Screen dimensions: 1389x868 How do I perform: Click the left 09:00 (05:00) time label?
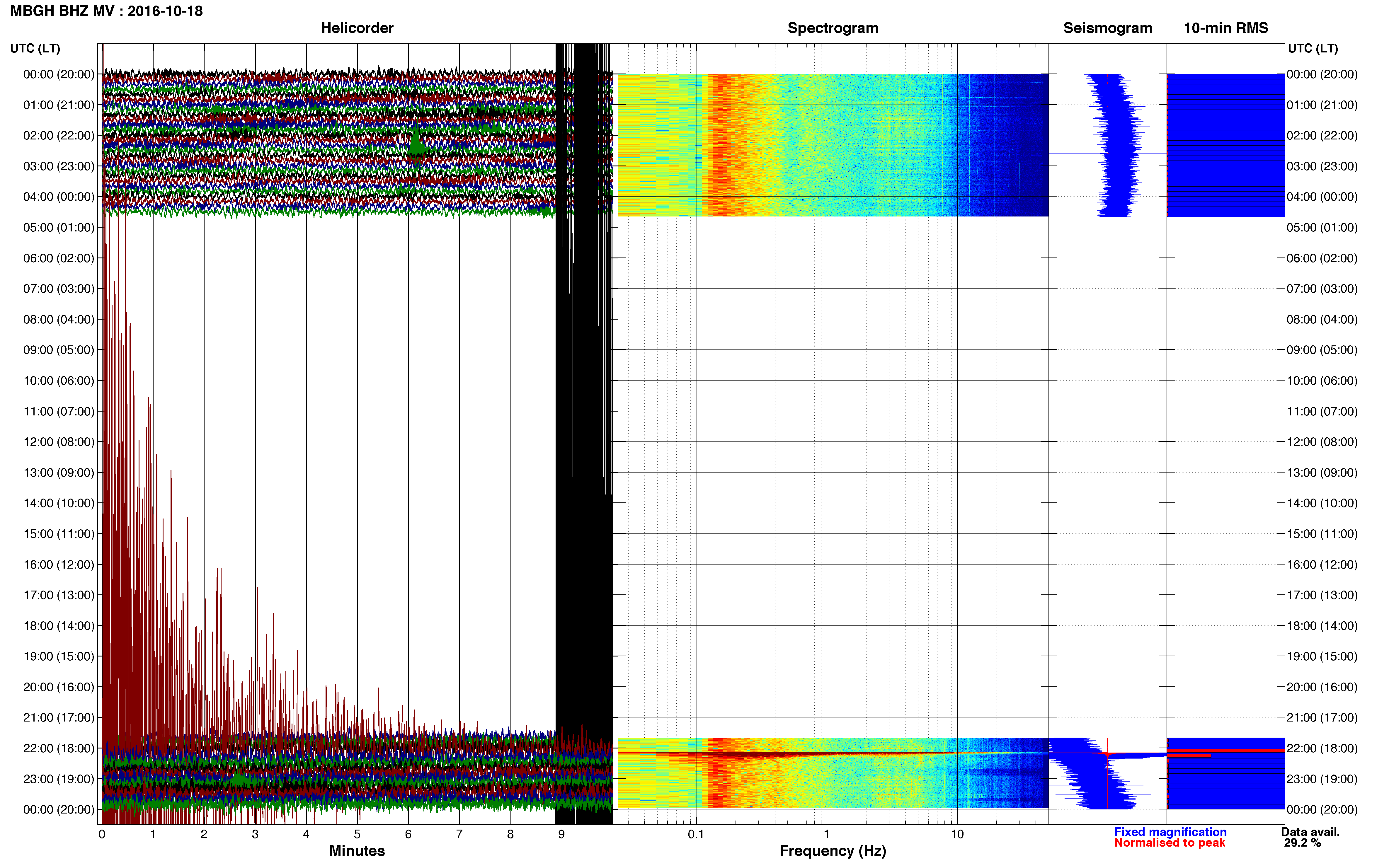point(59,350)
